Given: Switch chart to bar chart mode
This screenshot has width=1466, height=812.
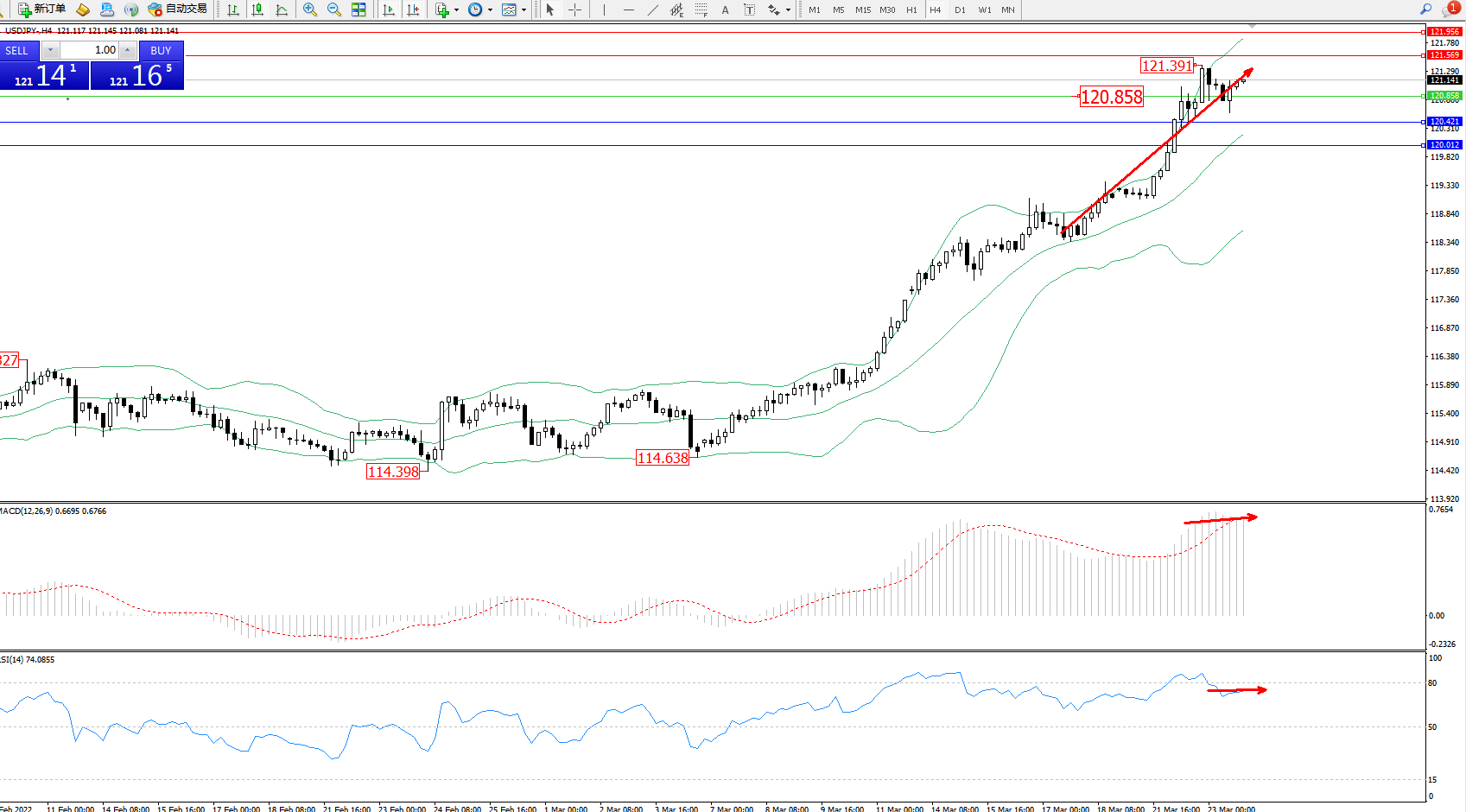Looking at the screenshot, I should pos(233,10).
